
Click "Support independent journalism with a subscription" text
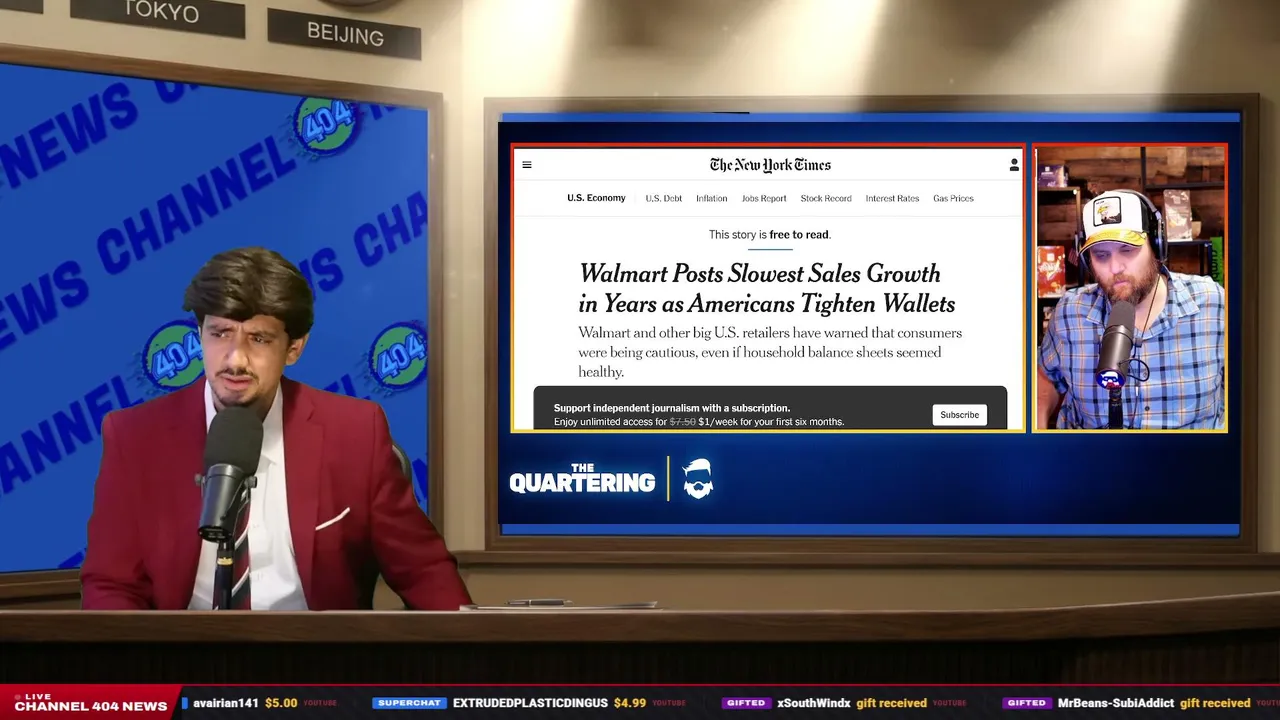(x=672, y=408)
